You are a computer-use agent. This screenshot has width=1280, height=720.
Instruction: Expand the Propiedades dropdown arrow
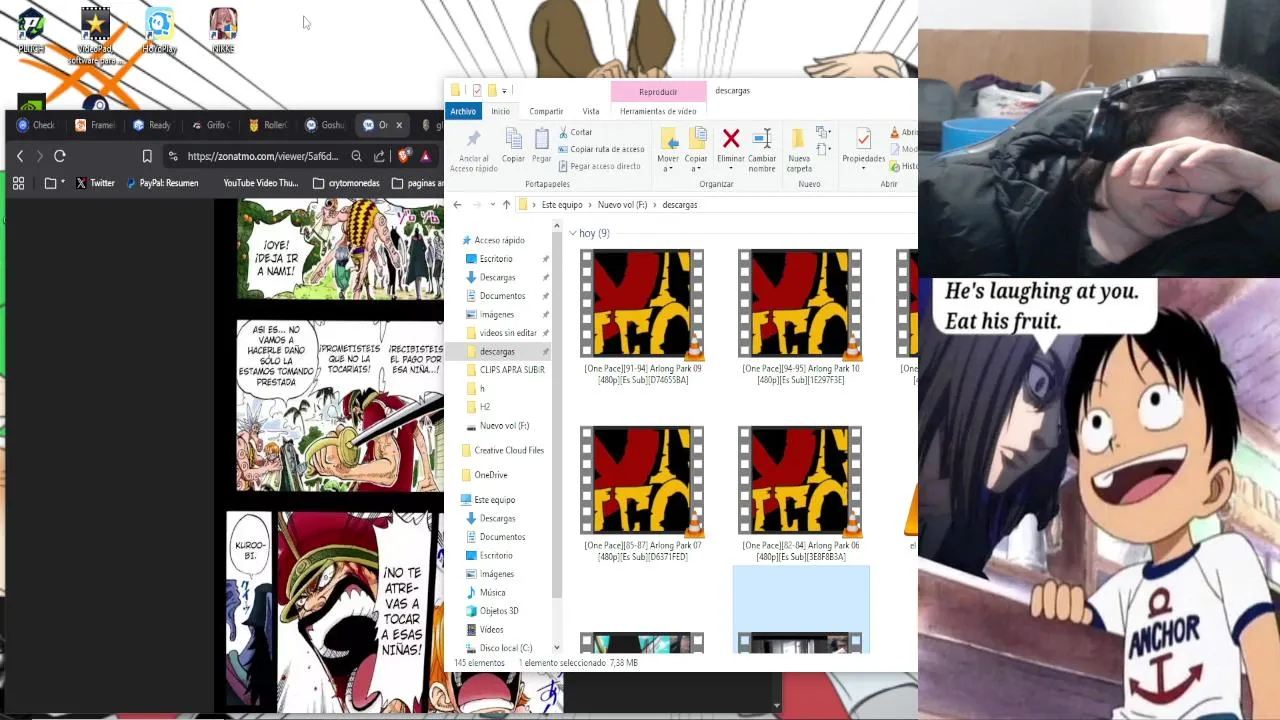point(863,169)
